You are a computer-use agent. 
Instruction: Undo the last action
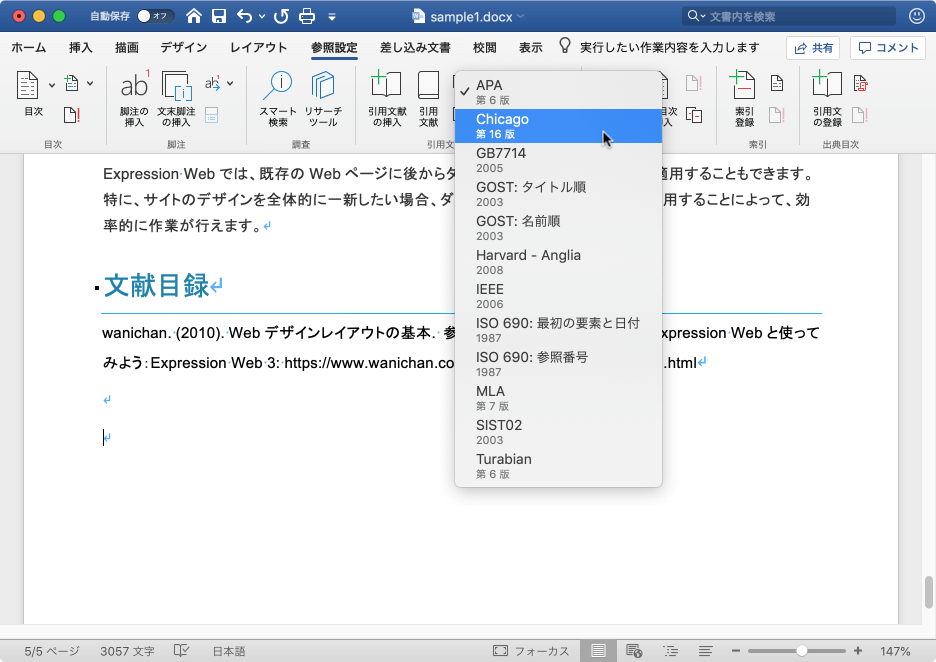[245, 16]
